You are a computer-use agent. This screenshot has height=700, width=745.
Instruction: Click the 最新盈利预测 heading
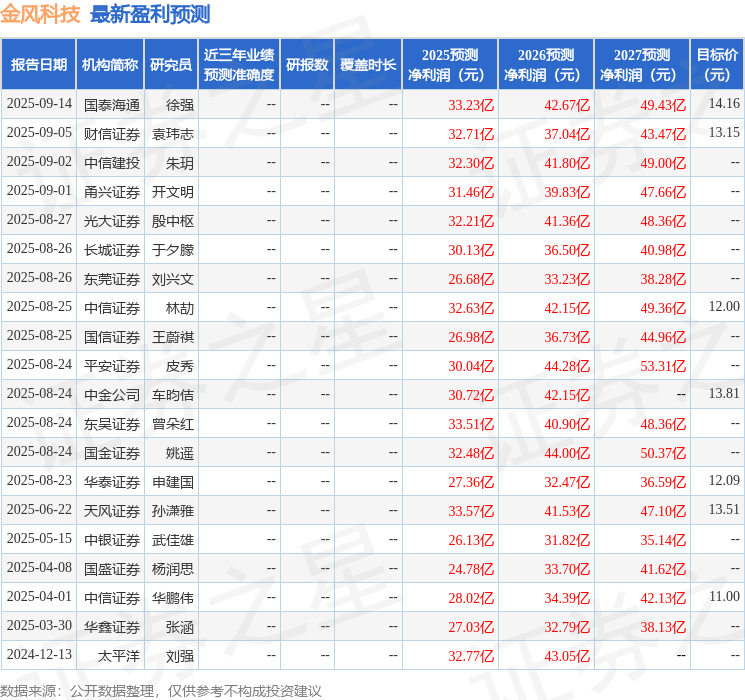[150, 14]
